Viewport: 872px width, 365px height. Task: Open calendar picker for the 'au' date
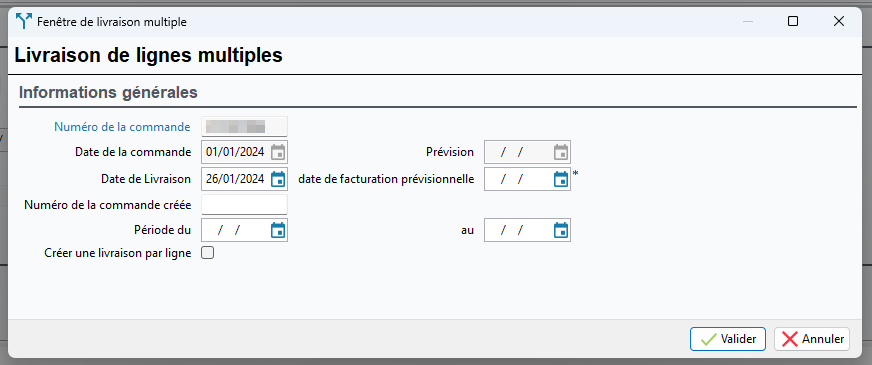pos(561,230)
